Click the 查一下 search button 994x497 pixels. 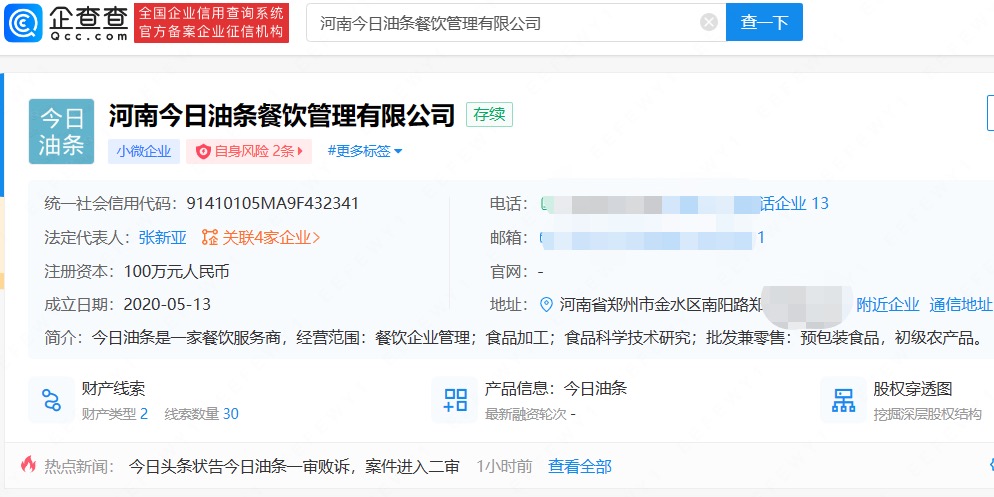click(x=764, y=22)
